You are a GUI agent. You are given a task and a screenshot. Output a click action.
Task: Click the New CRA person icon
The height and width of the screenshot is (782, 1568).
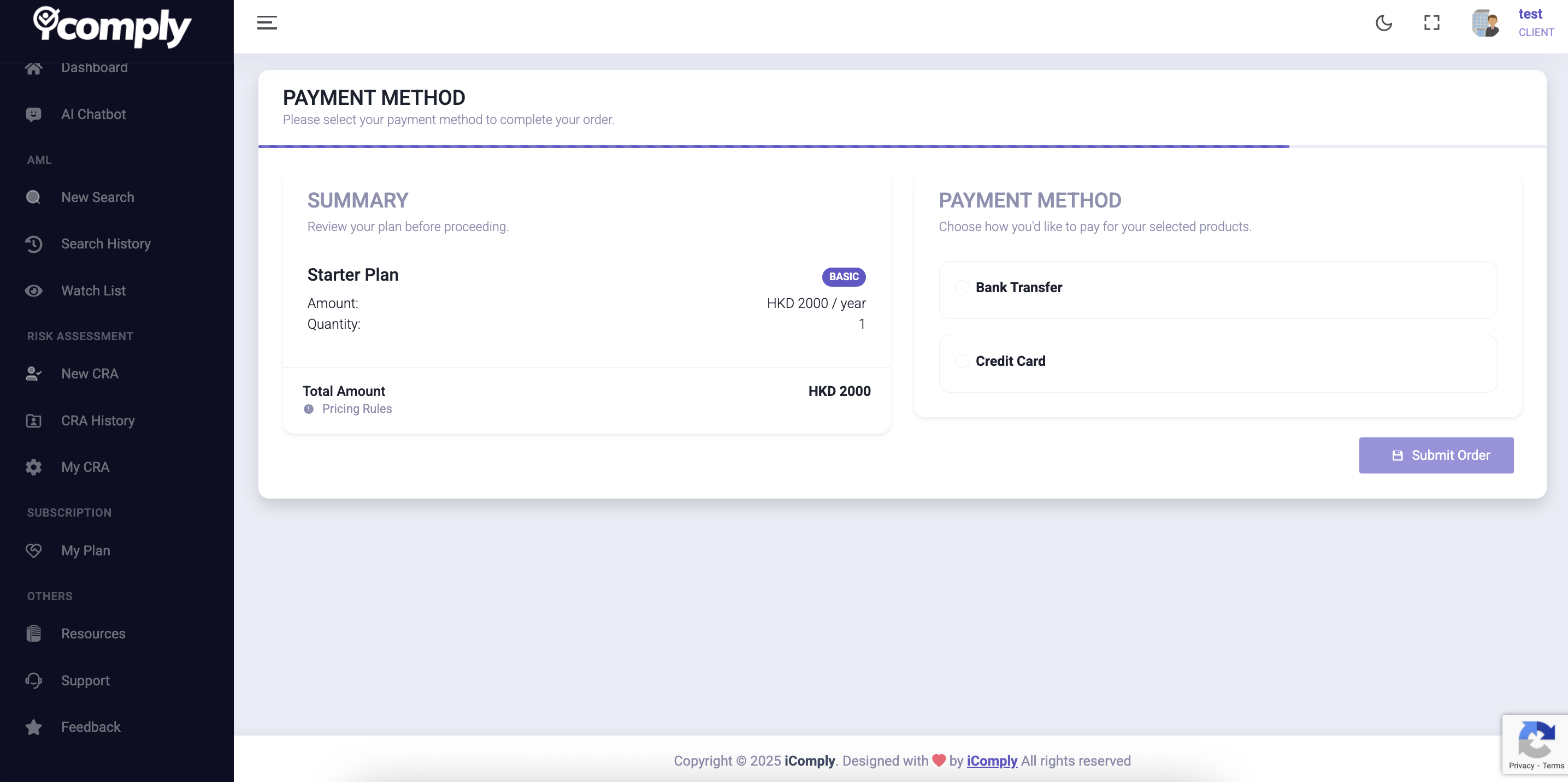click(33, 374)
